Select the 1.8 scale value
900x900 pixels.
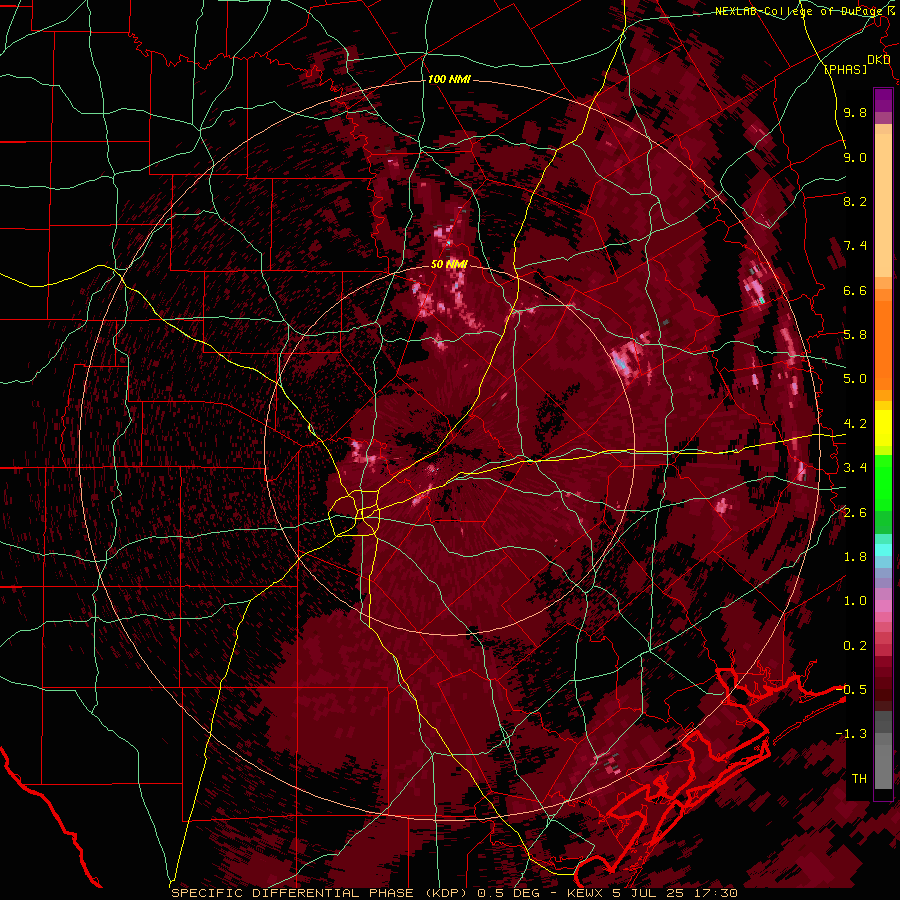tap(855, 557)
